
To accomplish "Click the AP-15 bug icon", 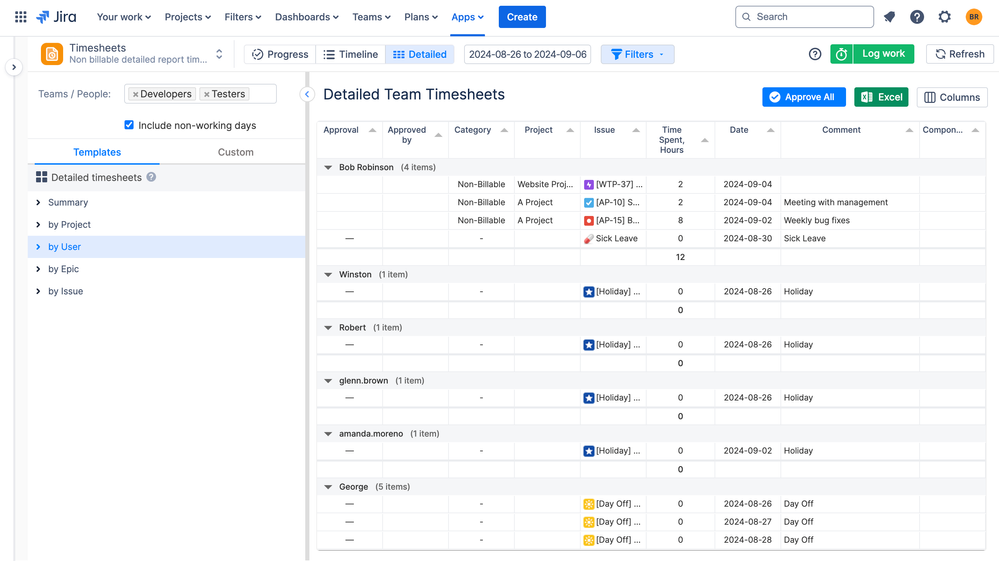I will click(589, 220).
